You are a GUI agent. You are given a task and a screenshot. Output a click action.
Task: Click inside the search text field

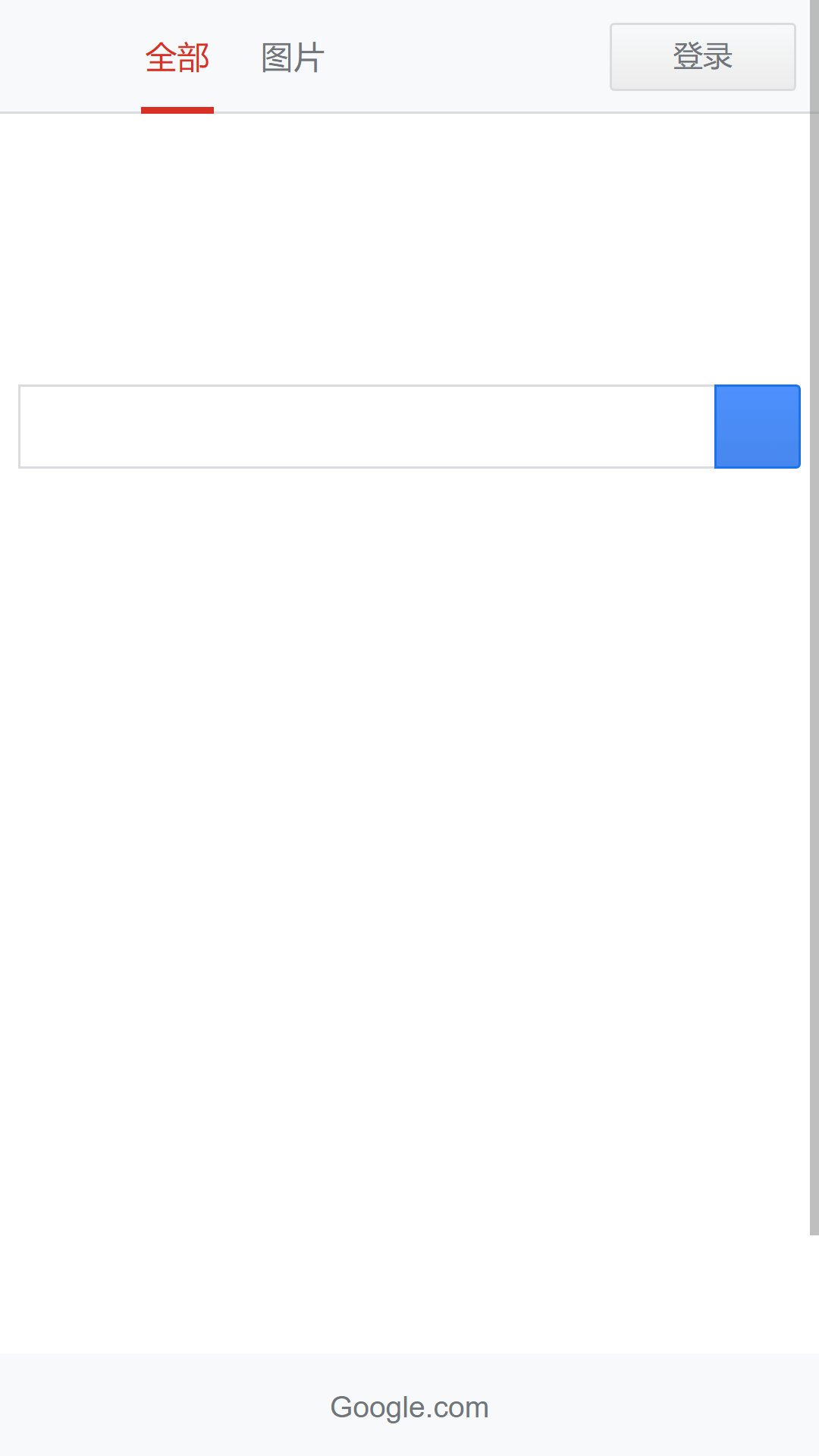367,426
